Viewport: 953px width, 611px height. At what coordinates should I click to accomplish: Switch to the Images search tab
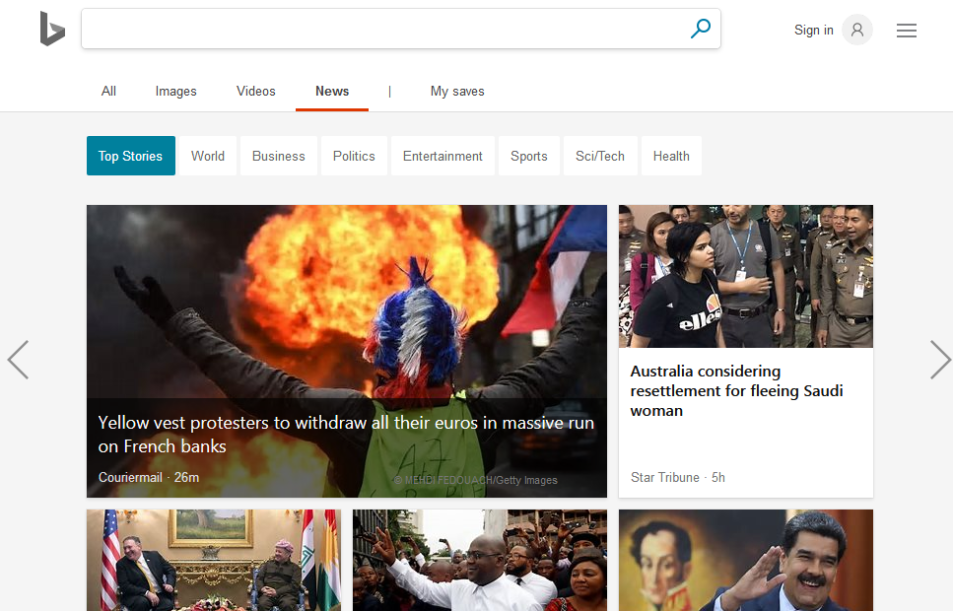(x=176, y=91)
